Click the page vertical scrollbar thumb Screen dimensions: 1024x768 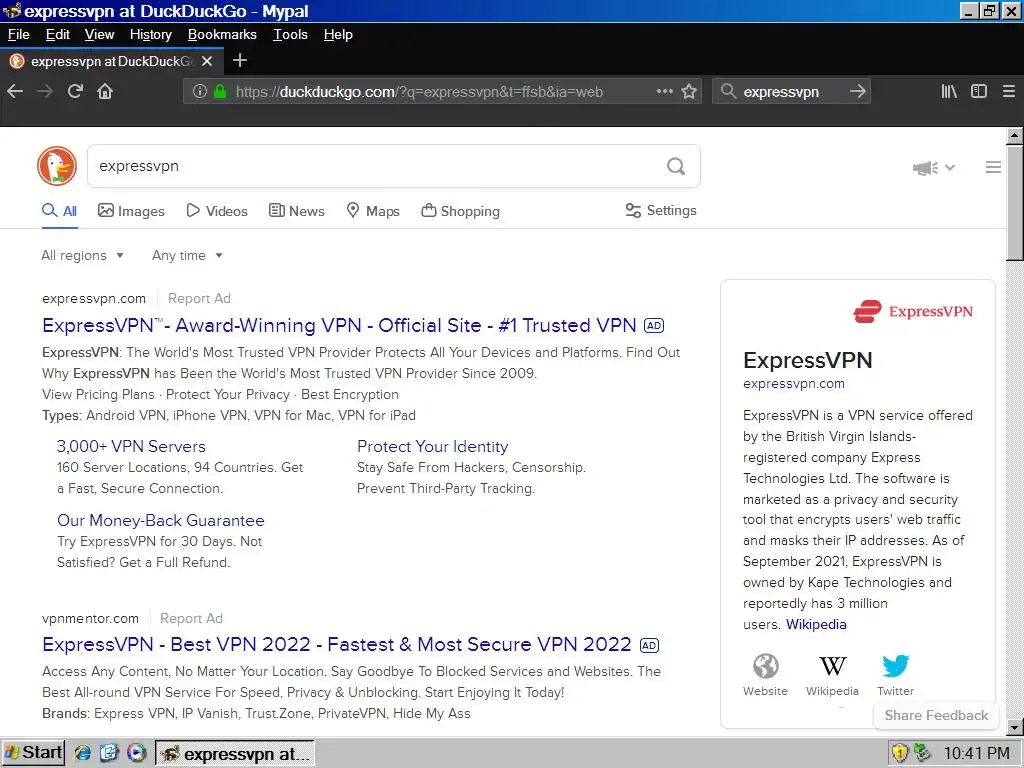point(1014,202)
